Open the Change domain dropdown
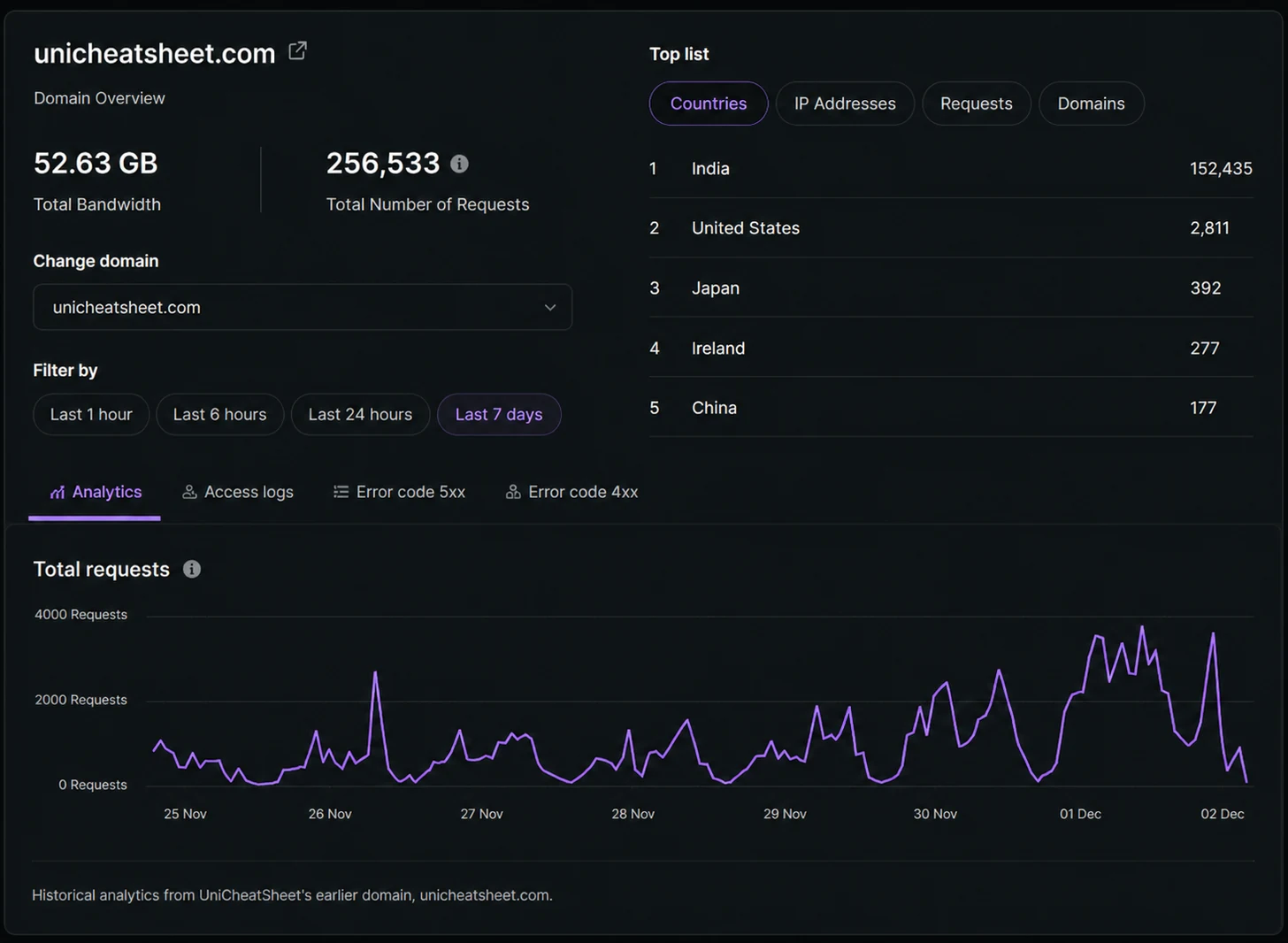 click(x=303, y=307)
